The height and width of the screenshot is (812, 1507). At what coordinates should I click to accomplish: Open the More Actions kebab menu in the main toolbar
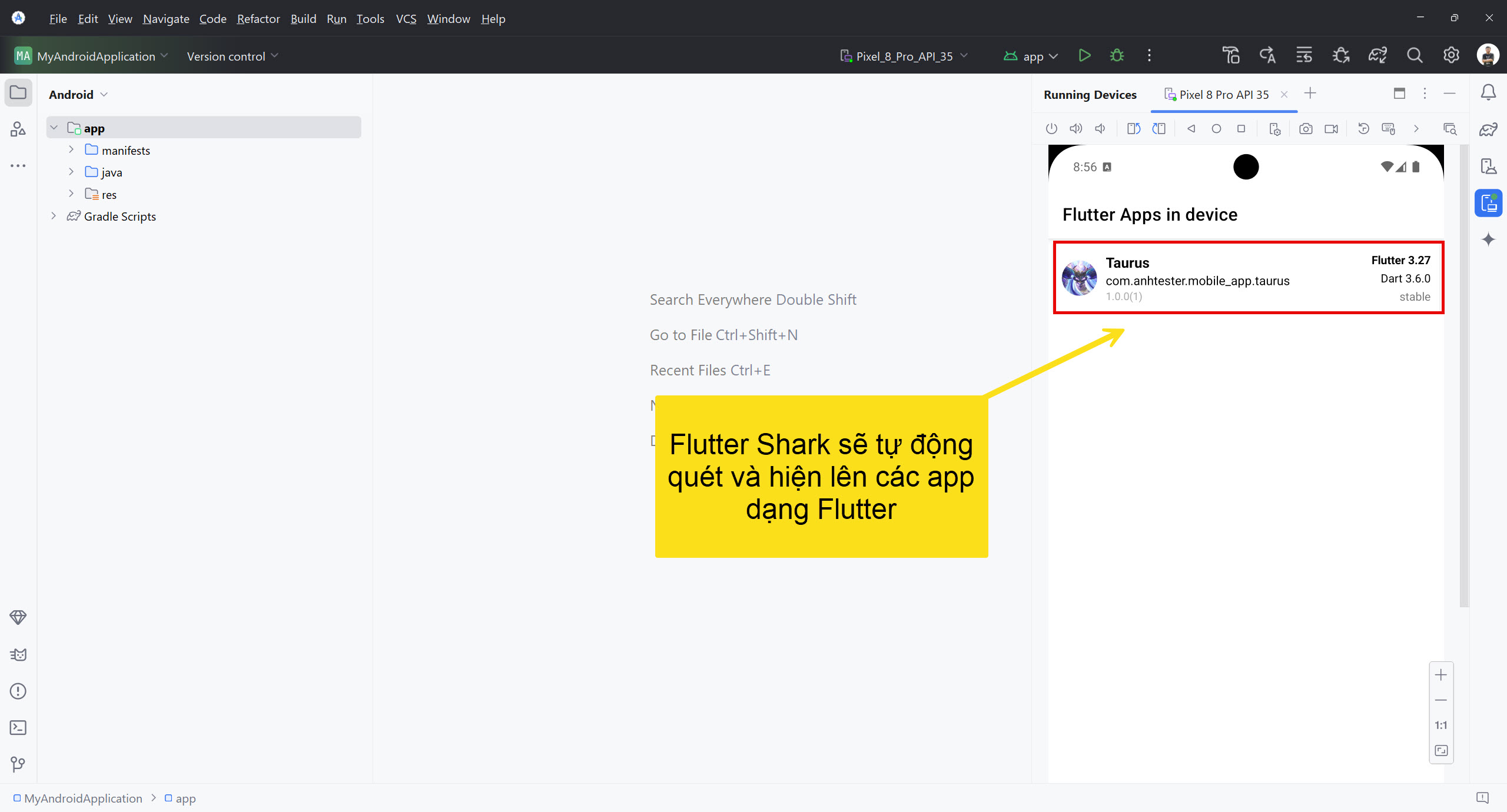point(1149,56)
